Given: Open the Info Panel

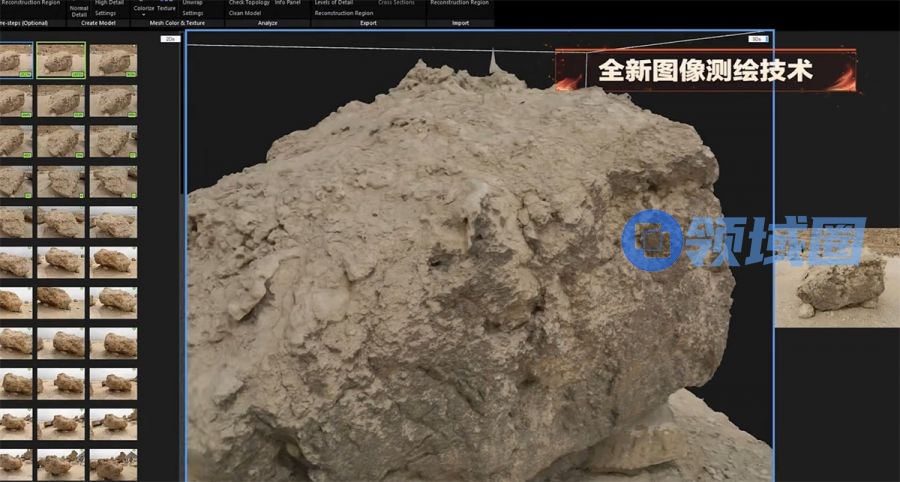Looking at the screenshot, I should click(288, 3).
